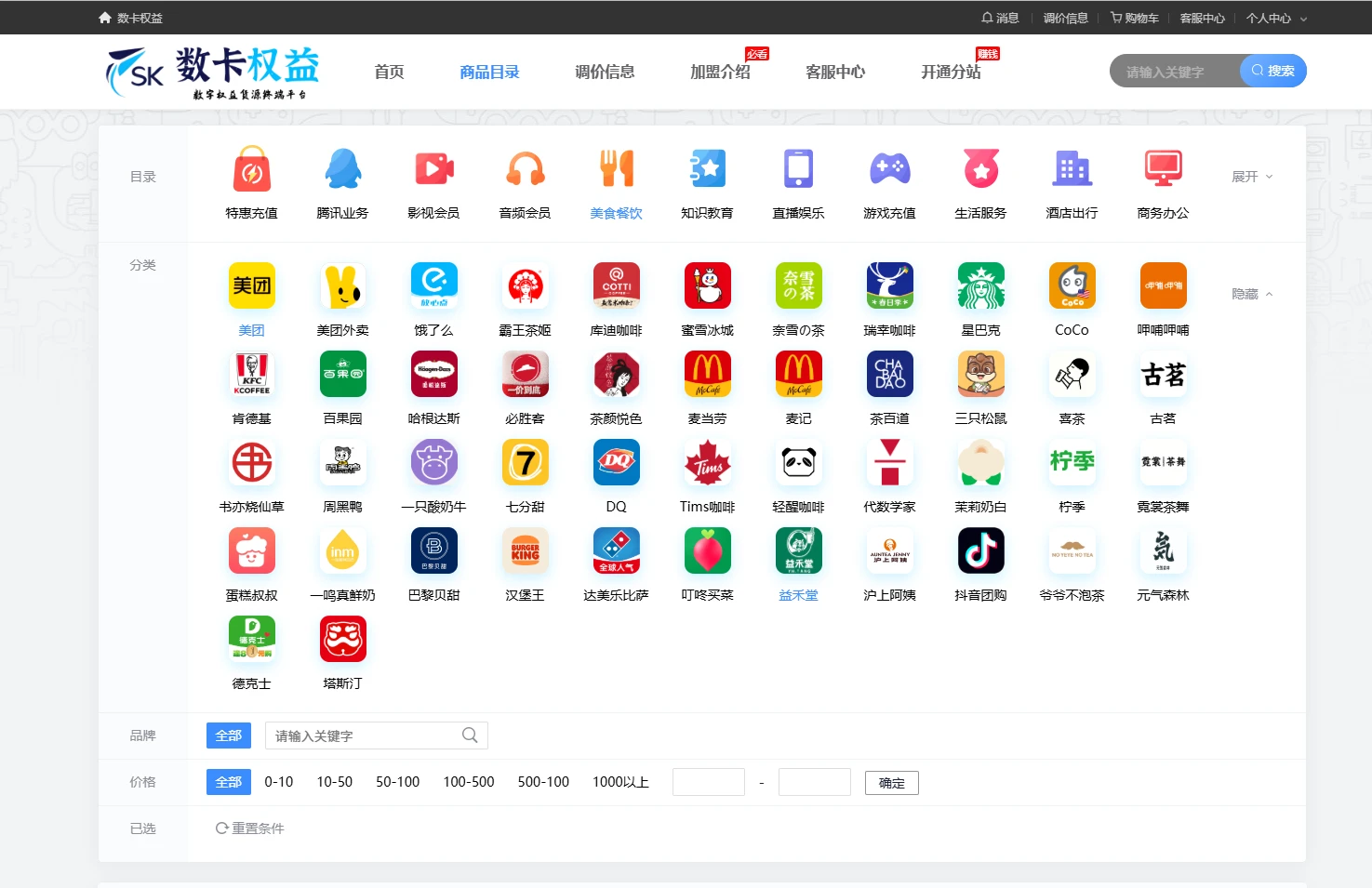Filter by the 1000以上 price range
Viewport: 1372px width, 888px height.
coord(620,782)
